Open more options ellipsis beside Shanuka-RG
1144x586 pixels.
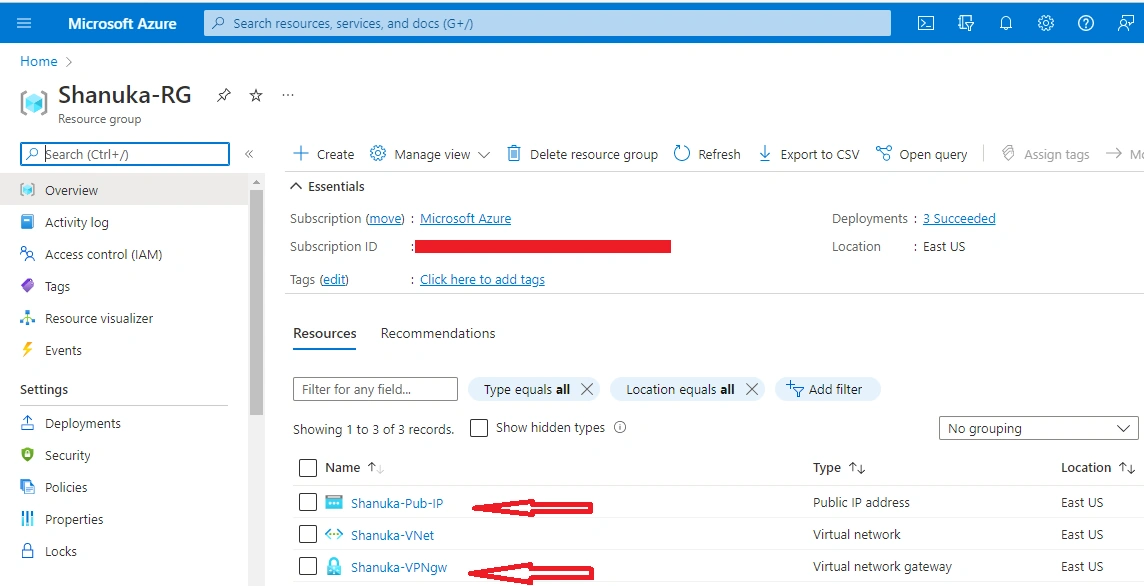click(x=288, y=95)
